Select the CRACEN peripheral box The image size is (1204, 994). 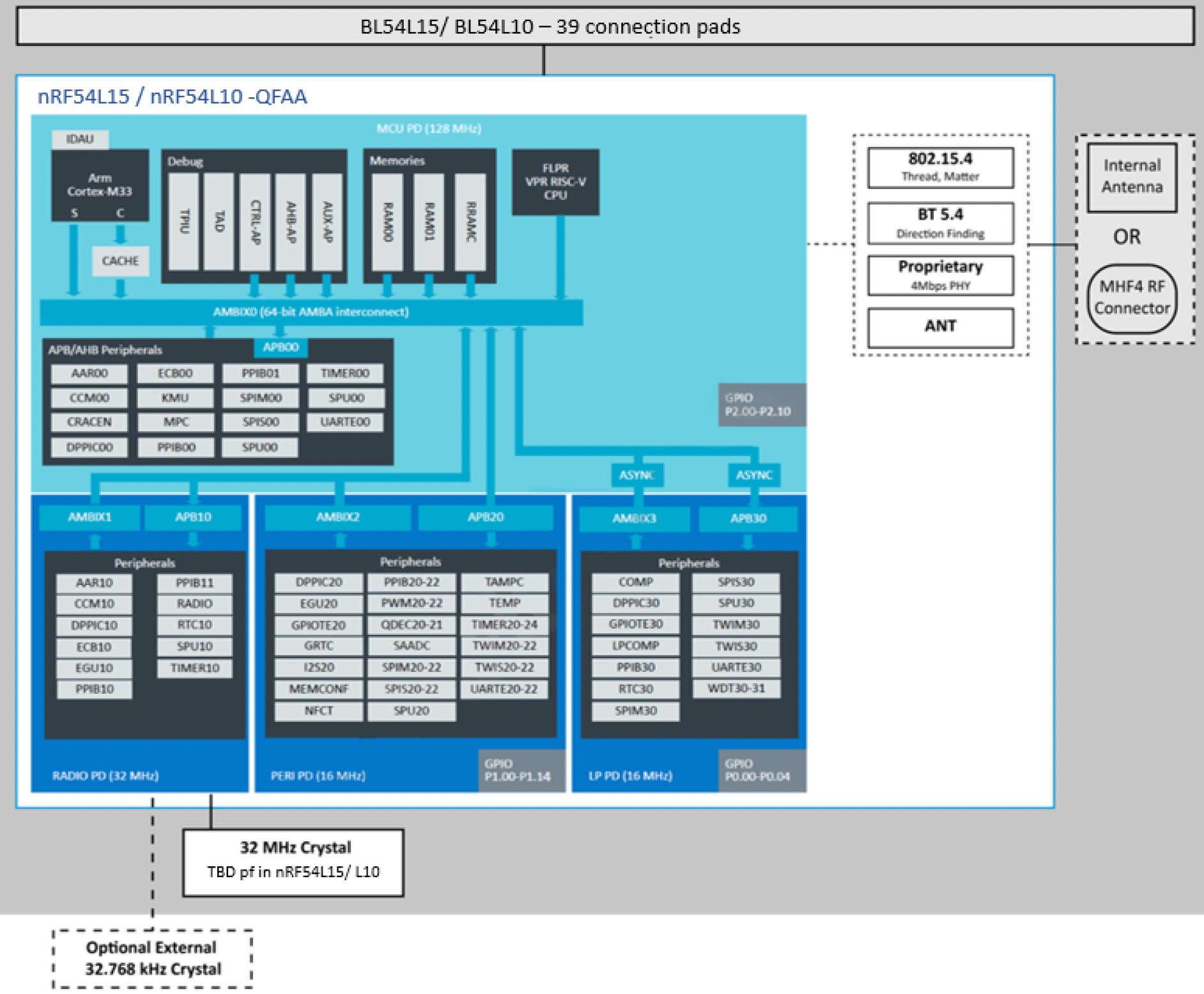point(89,422)
